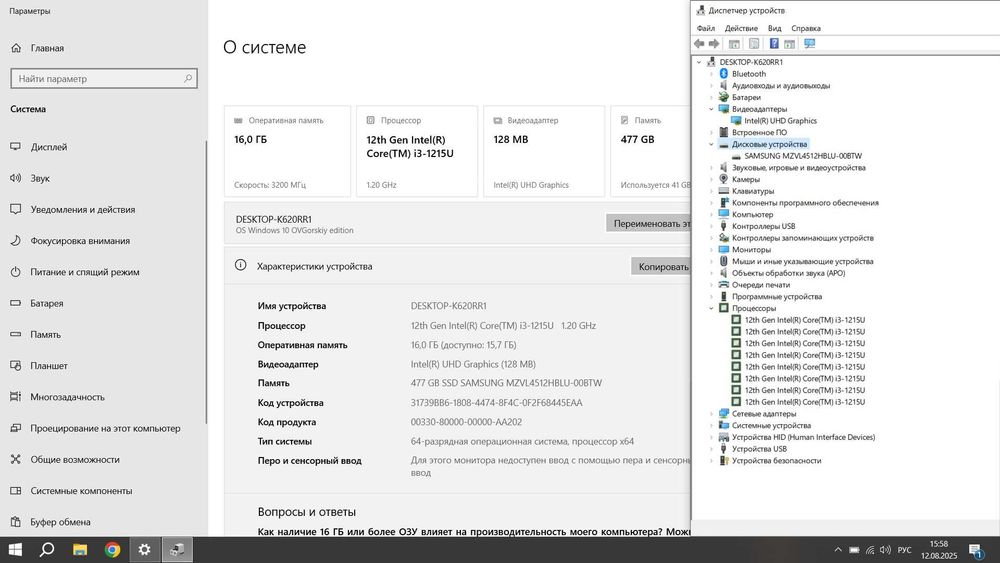Click the Back arrow in Device Manager toolbar
Viewport: 1000px width, 563px height.
tap(699, 44)
